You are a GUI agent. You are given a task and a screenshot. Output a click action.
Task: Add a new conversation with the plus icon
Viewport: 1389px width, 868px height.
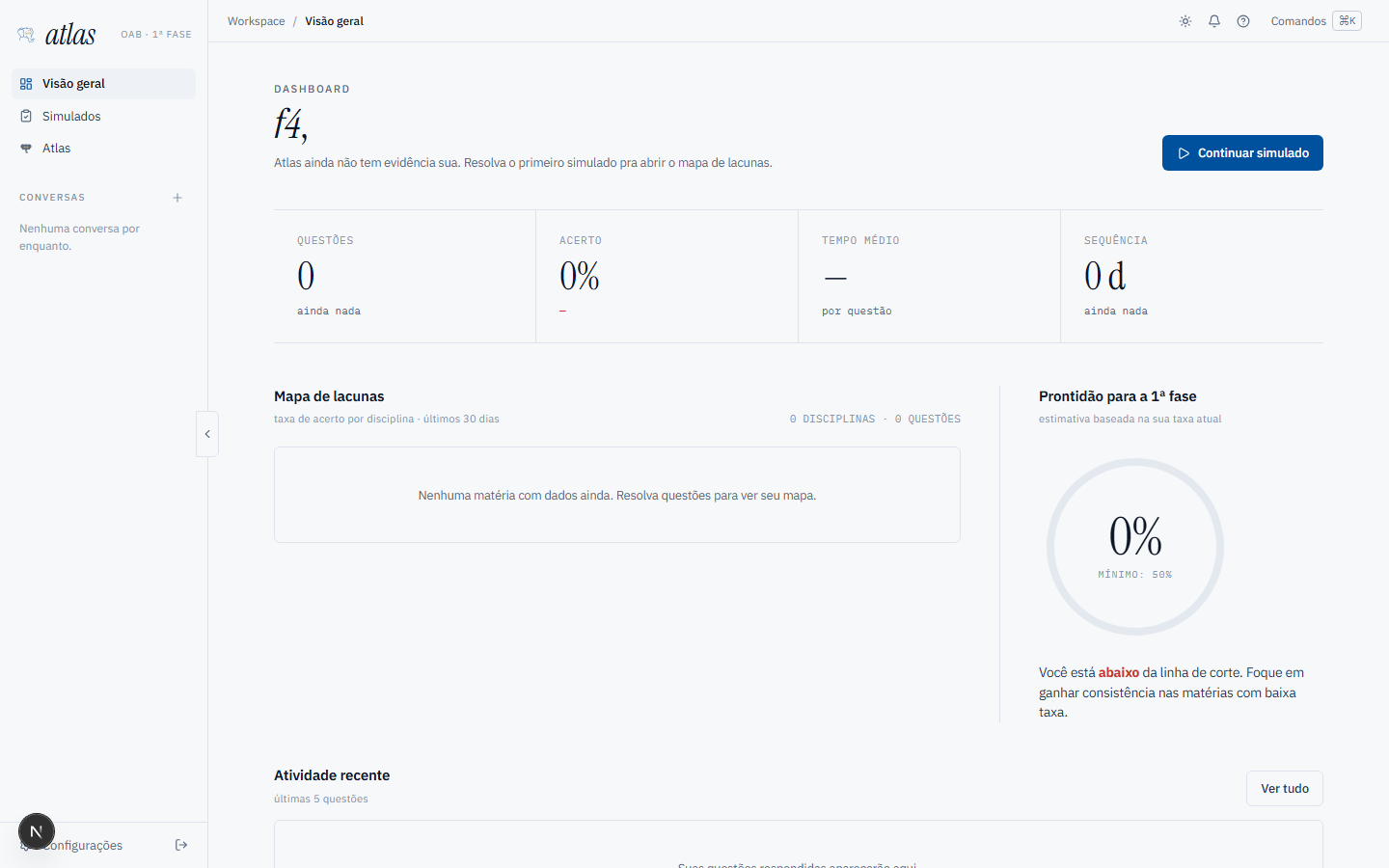[x=177, y=198]
